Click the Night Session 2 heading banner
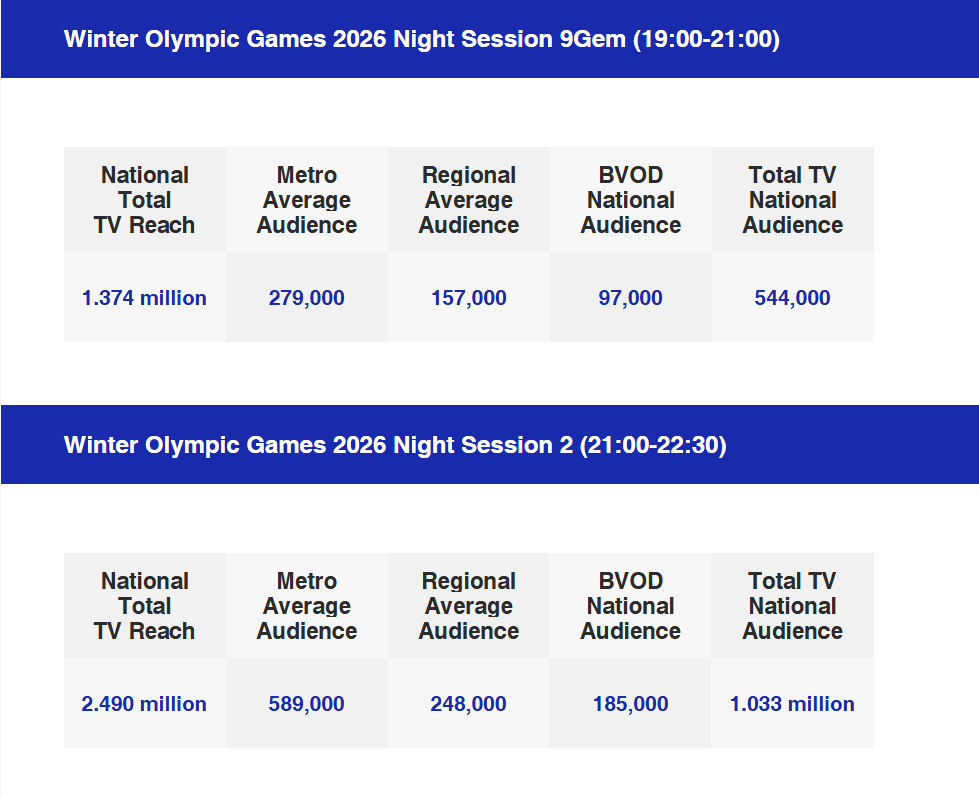 395,445
